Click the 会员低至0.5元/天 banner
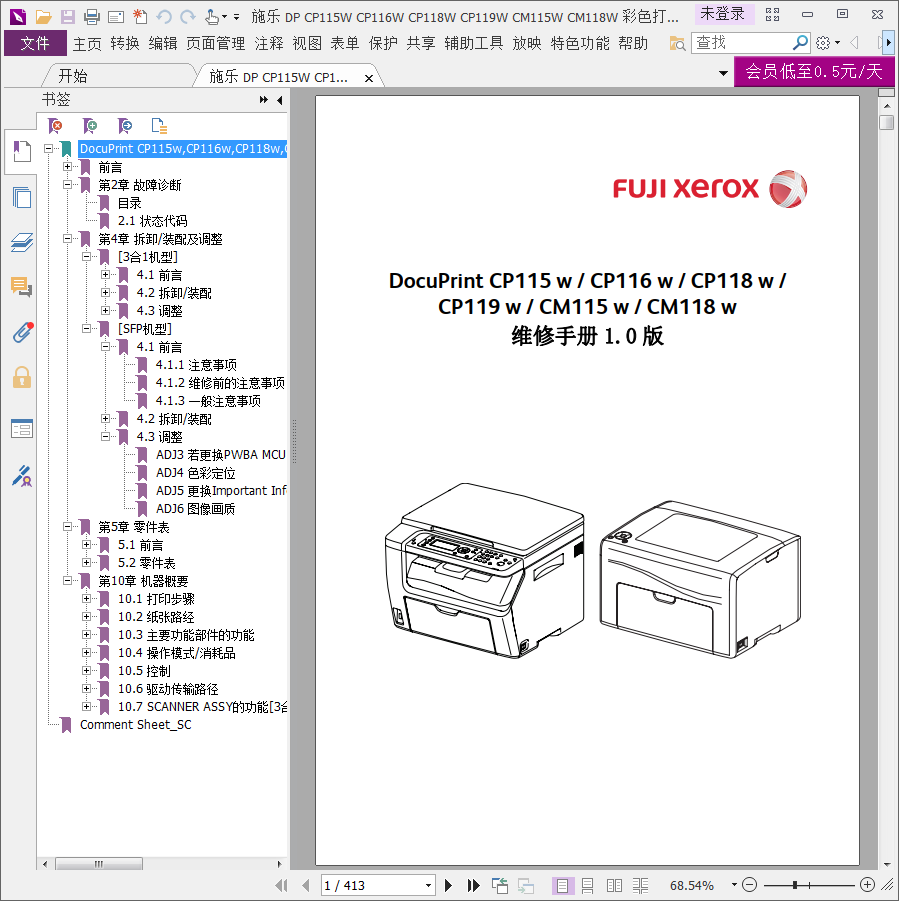Image resolution: width=899 pixels, height=901 pixels. 814,71
